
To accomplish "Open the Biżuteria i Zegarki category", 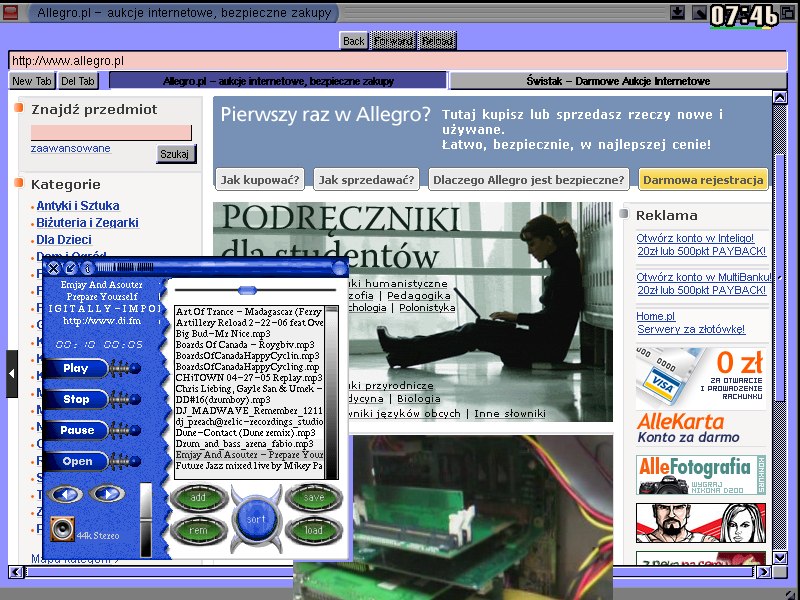I will pos(87,222).
